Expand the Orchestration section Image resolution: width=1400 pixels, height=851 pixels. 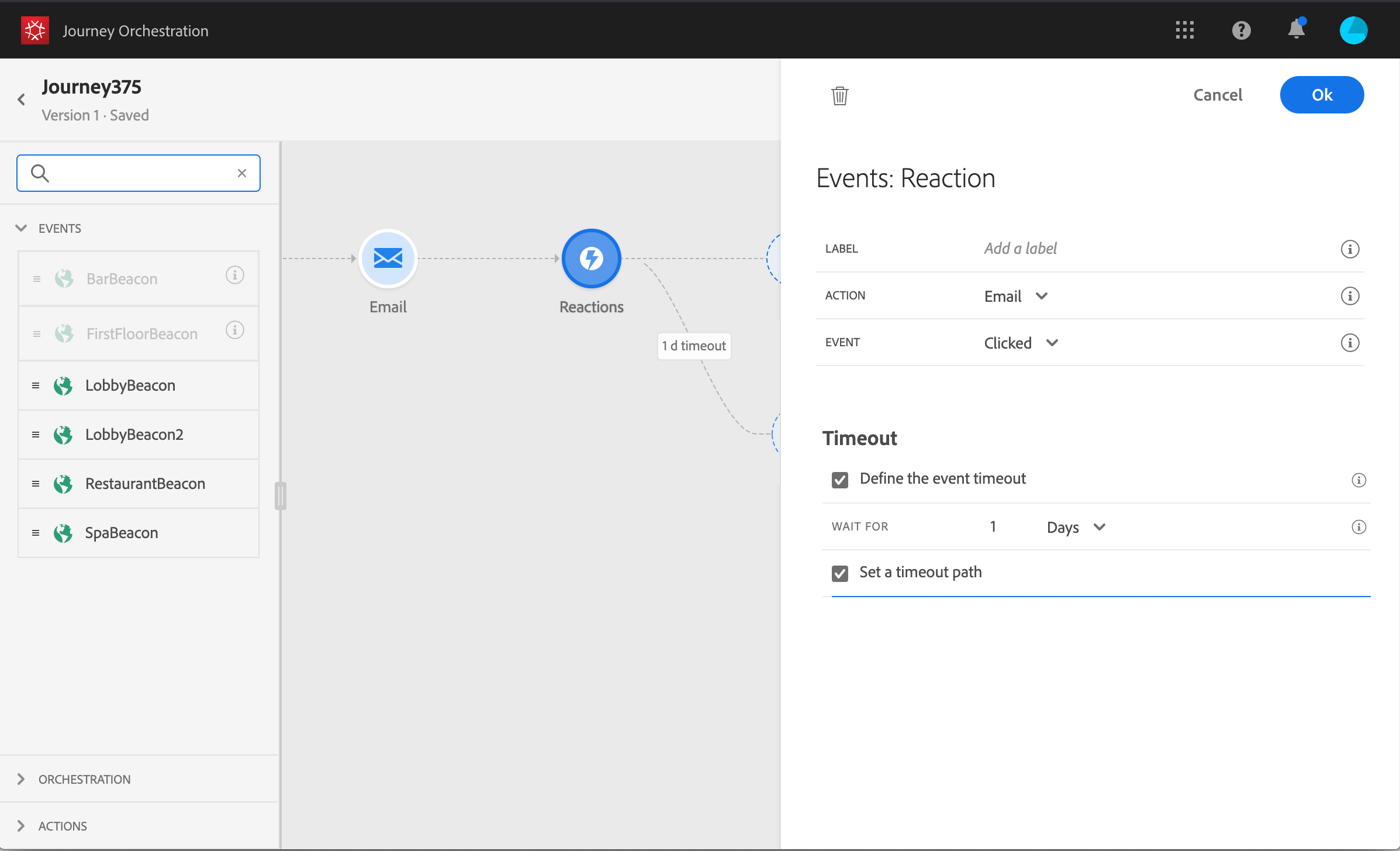pos(84,779)
